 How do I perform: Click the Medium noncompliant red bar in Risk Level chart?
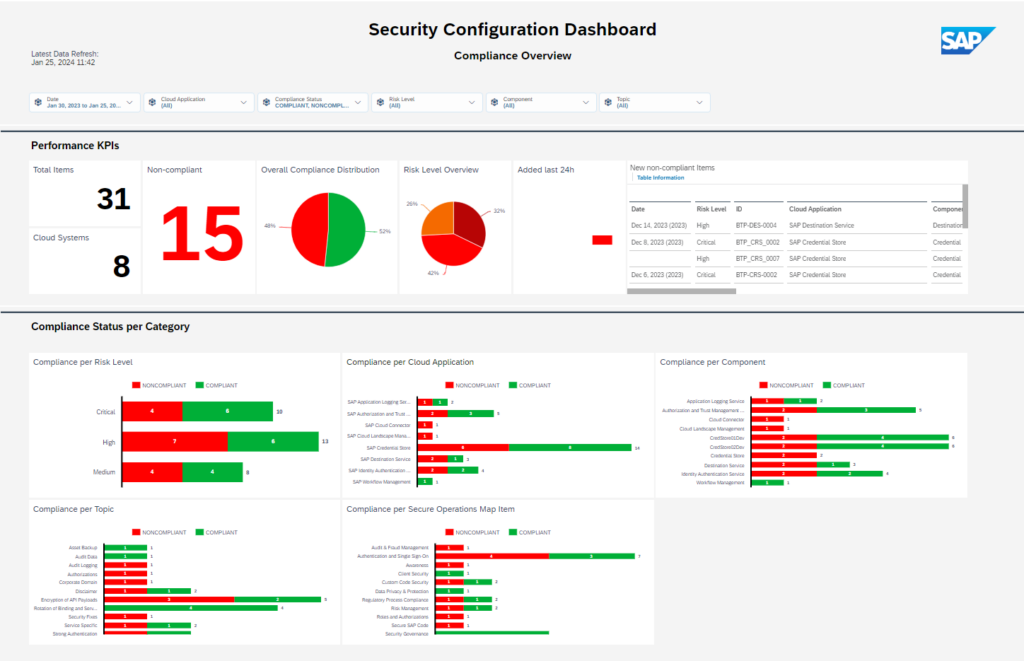click(x=152, y=472)
